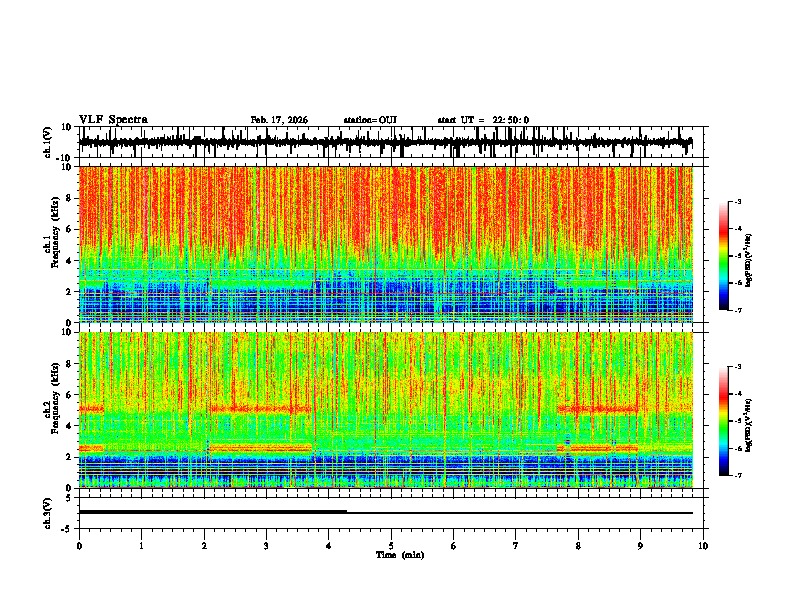Click the "6" kHz tick on ch.1 frequency axis
This screenshot has height=612, width=792.
(x=69, y=229)
